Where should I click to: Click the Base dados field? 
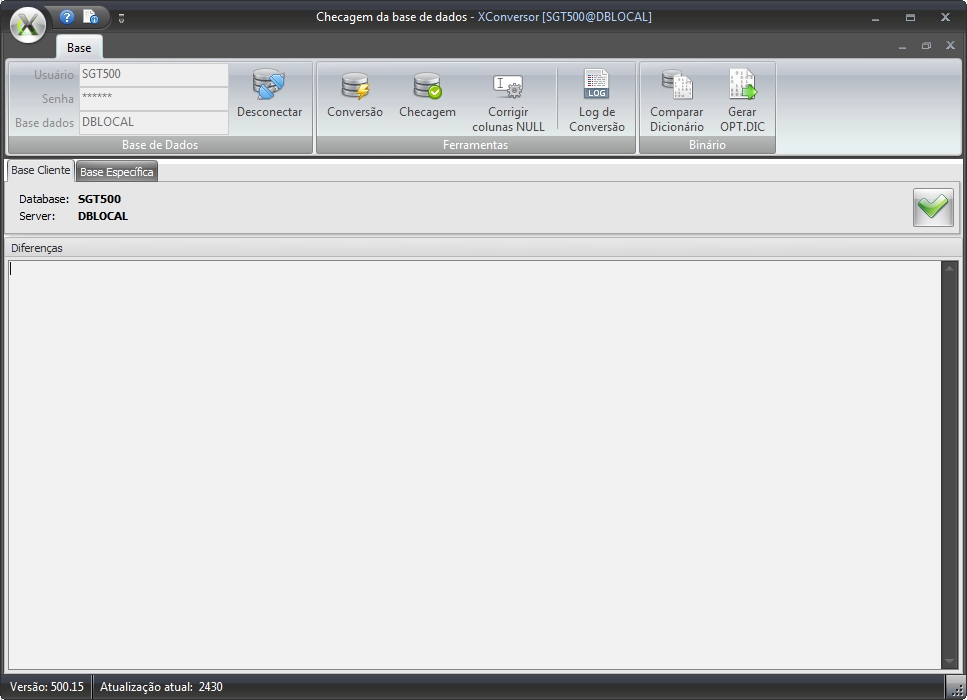153,122
